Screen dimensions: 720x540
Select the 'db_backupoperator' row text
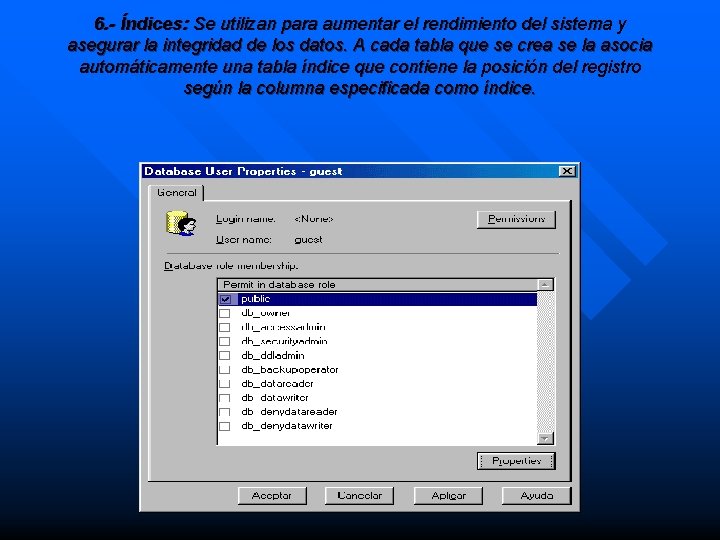290,370
